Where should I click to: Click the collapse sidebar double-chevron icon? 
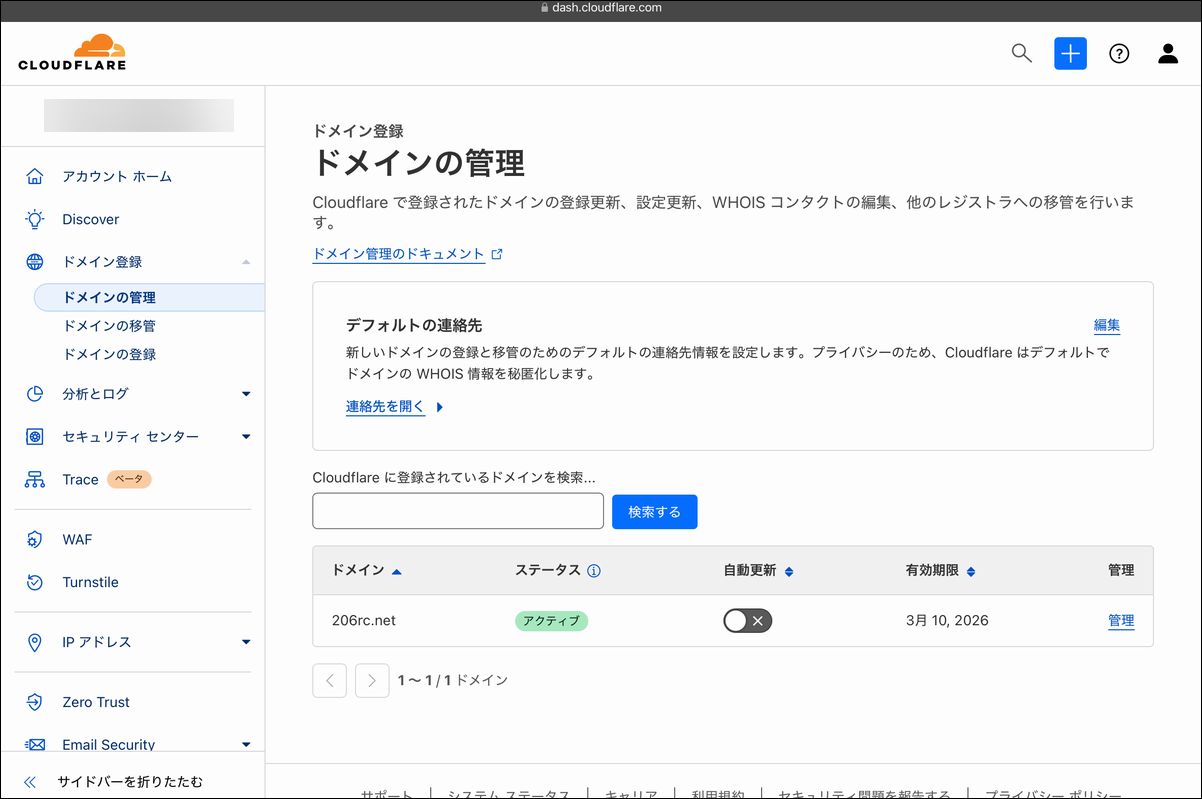click(x=30, y=782)
